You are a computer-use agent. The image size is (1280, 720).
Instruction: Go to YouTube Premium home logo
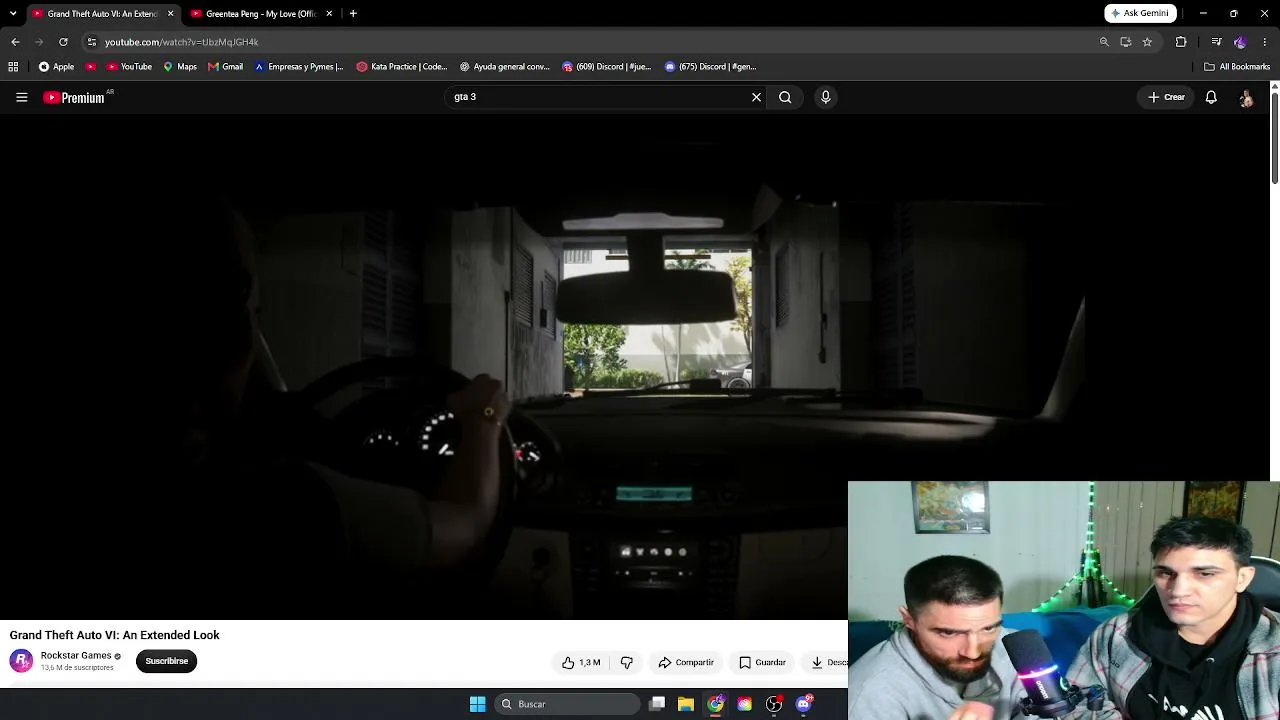pos(75,97)
